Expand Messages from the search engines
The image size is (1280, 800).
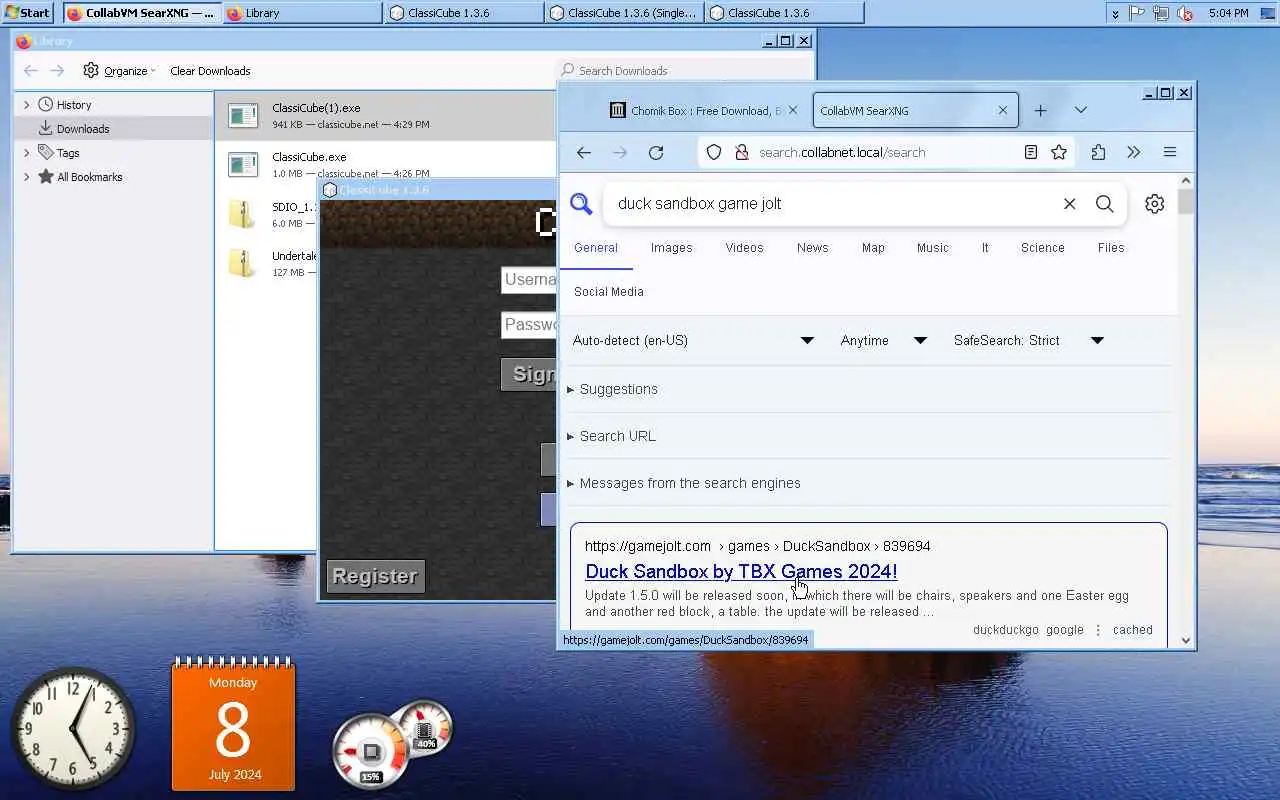[684, 483]
